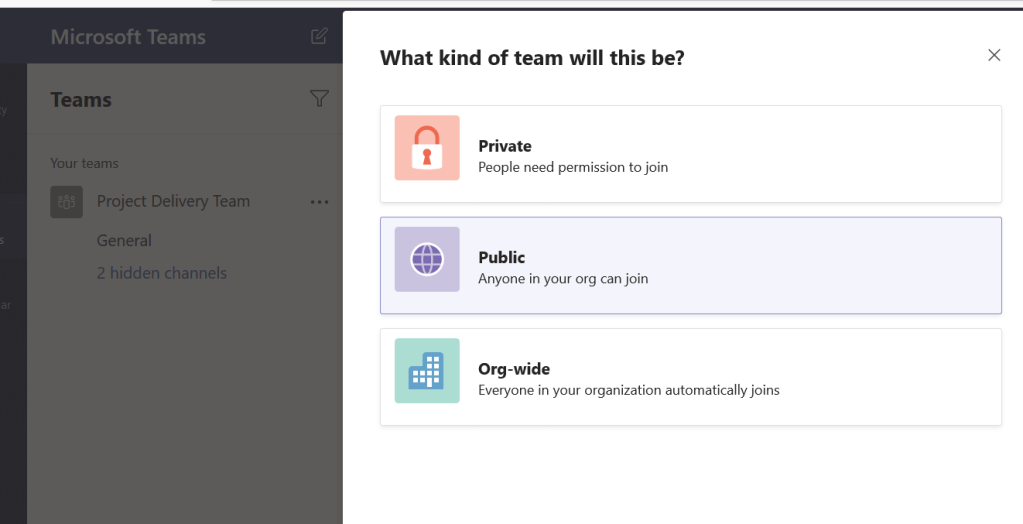1023x524 pixels.
Task: Pick the Org-wide team title
Action: point(514,369)
